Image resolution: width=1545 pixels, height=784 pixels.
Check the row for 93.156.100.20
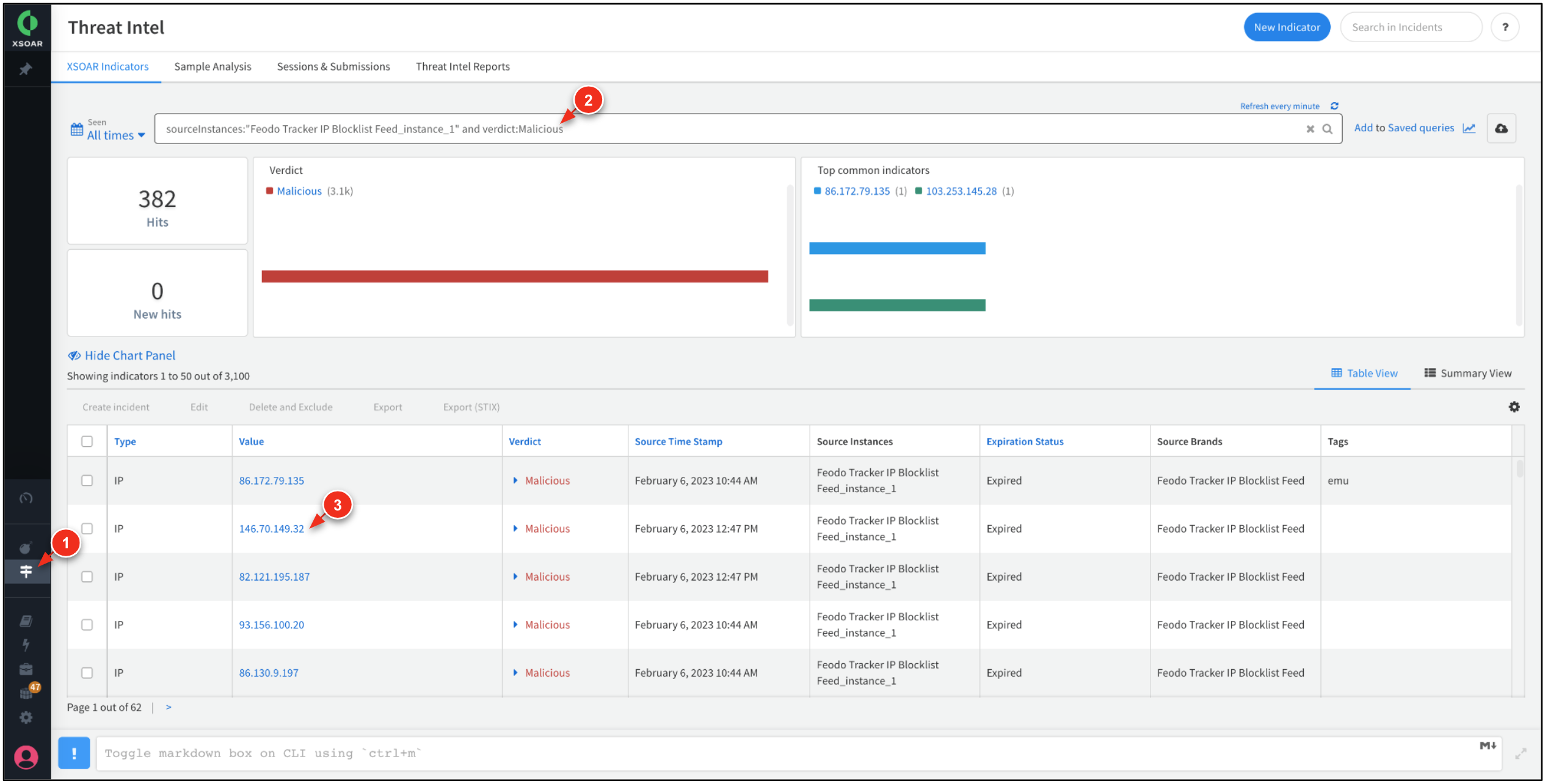point(87,625)
